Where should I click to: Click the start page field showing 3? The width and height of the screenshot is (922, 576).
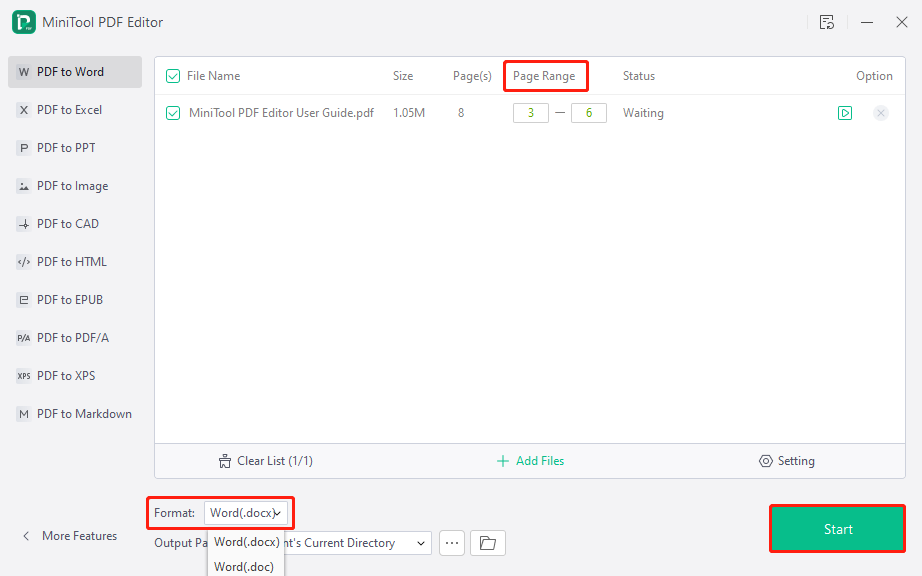(x=530, y=113)
